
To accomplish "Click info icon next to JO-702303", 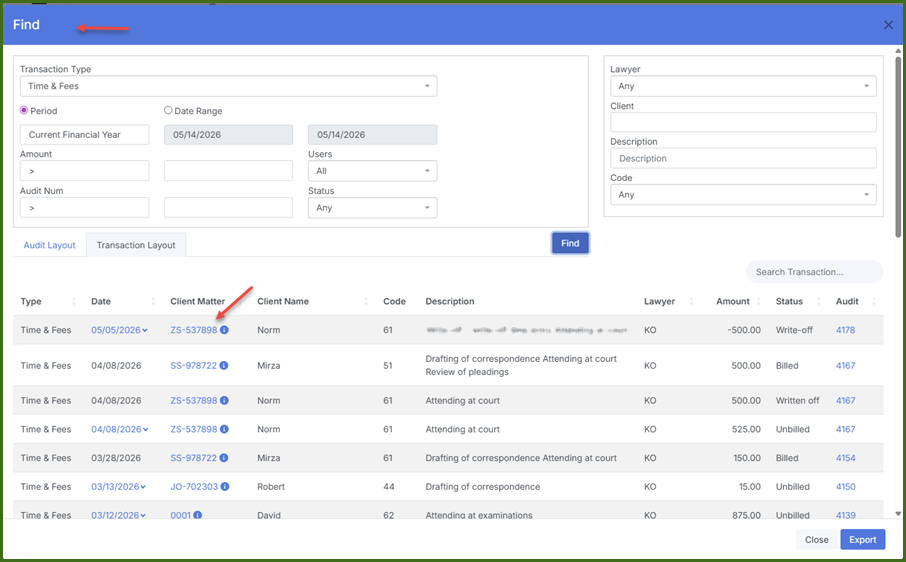I will pos(225,486).
